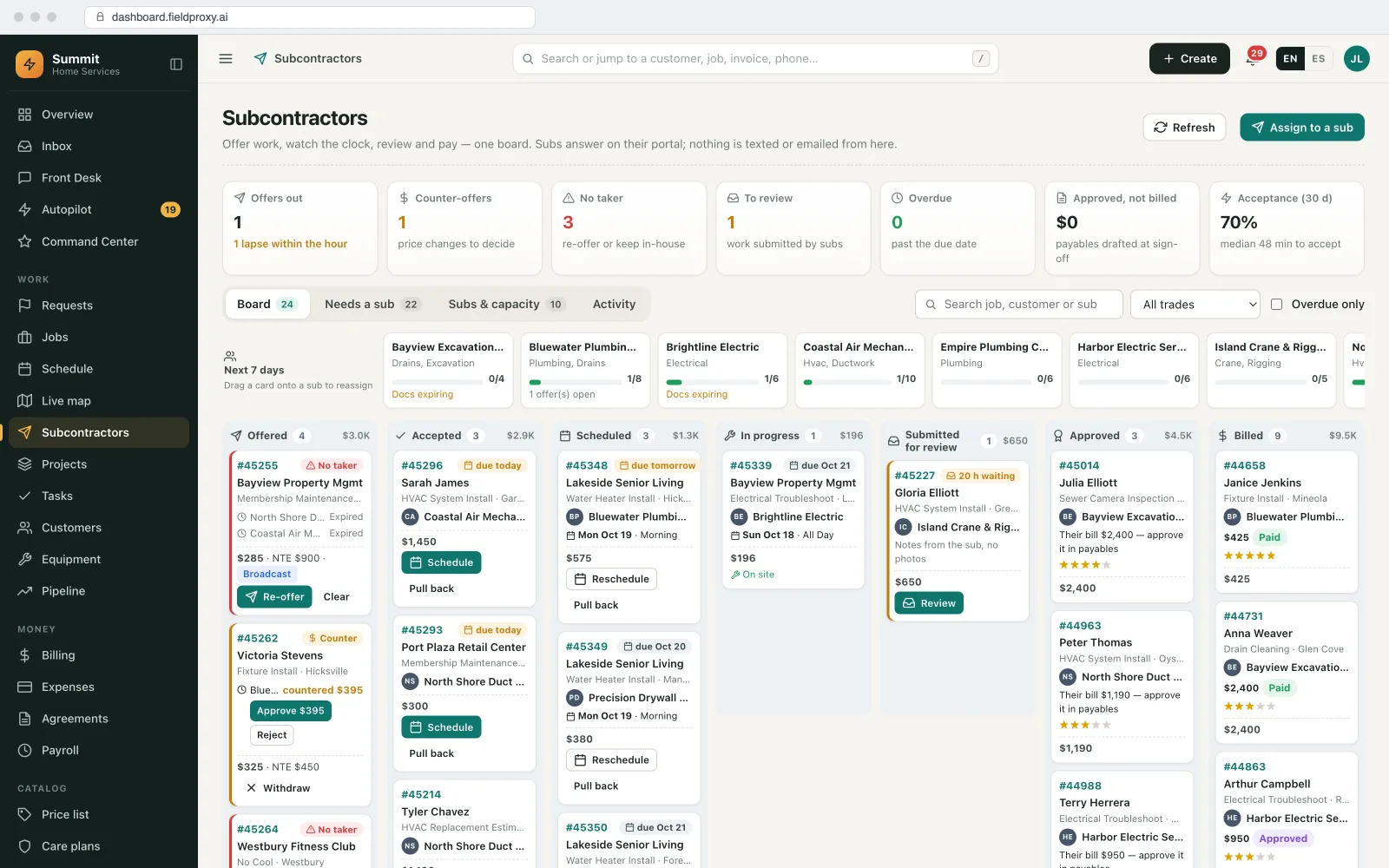Open Command Center in the sidebar
Image resolution: width=1389 pixels, height=868 pixels.
pos(99,241)
